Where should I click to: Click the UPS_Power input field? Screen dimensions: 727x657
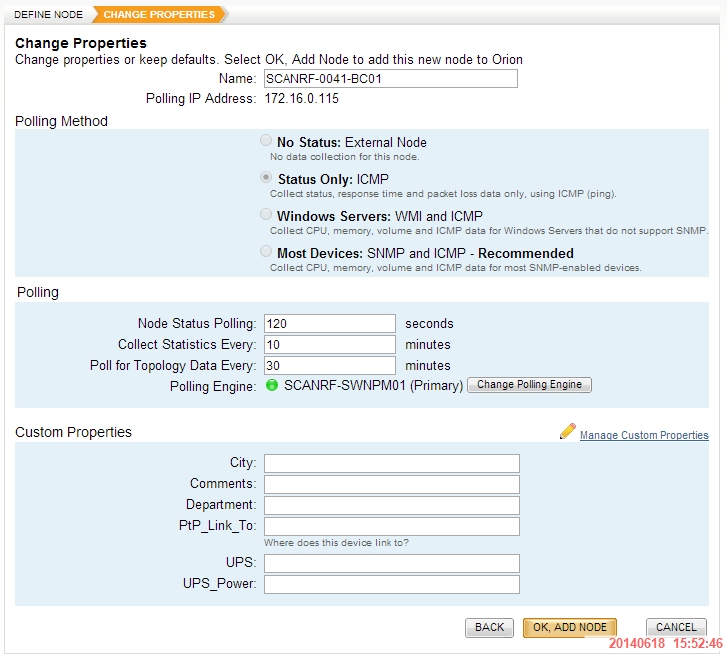click(x=392, y=584)
